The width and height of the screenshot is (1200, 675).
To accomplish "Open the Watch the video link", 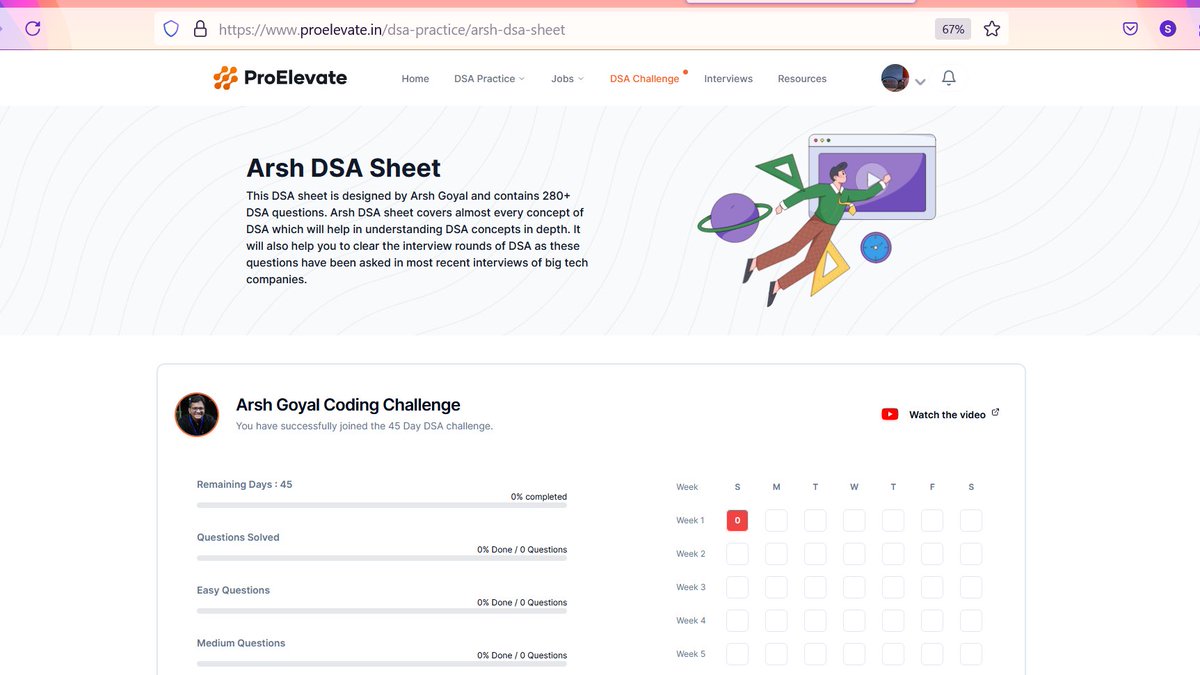I will pyautogui.click(x=947, y=414).
